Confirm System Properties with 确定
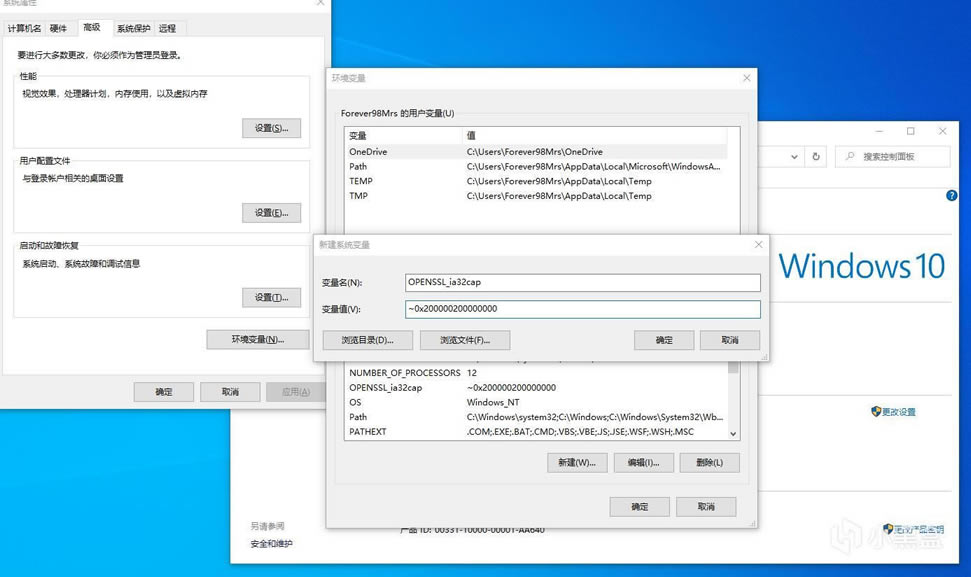971x577 pixels. click(163, 392)
